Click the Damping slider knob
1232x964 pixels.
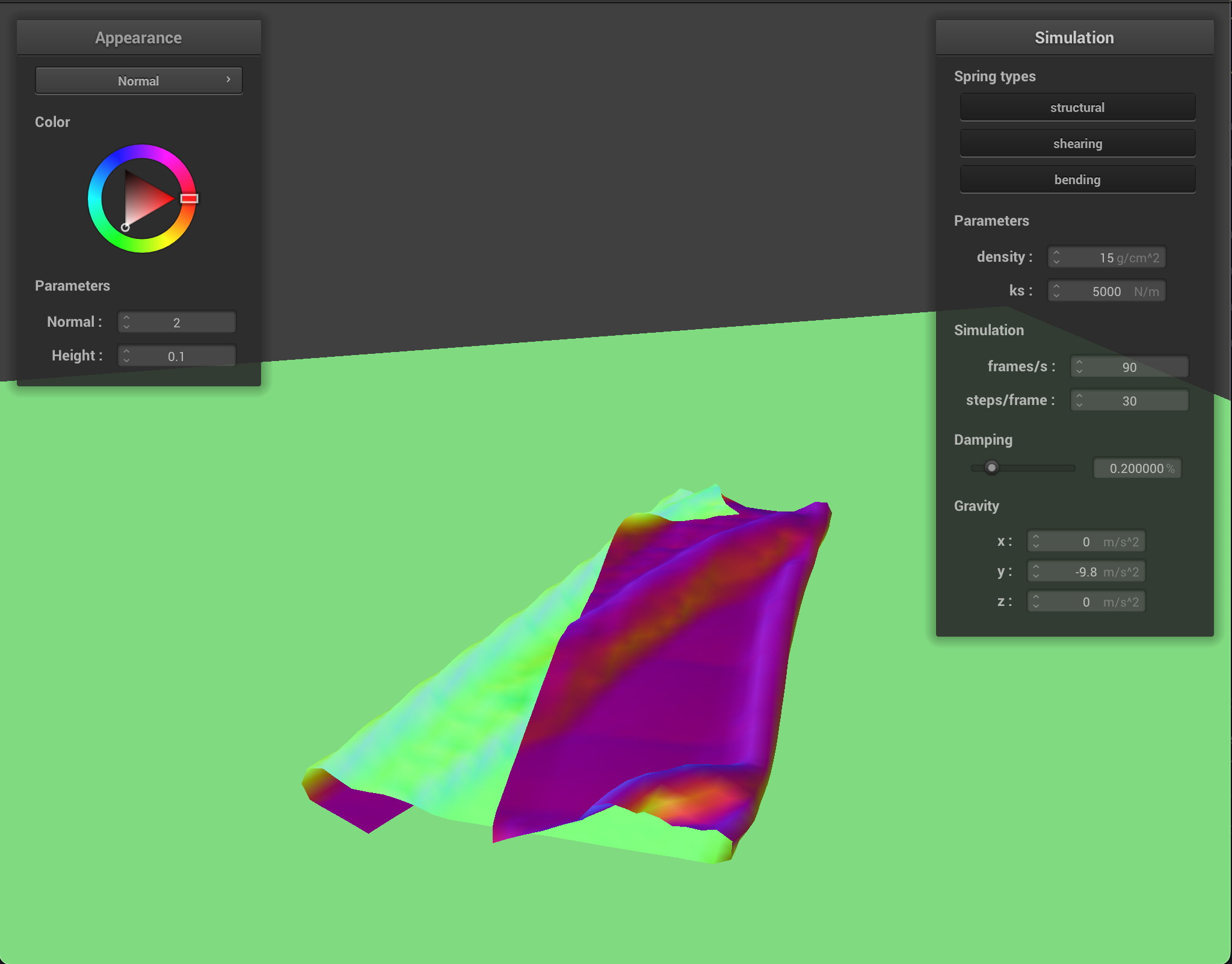coord(992,468)
